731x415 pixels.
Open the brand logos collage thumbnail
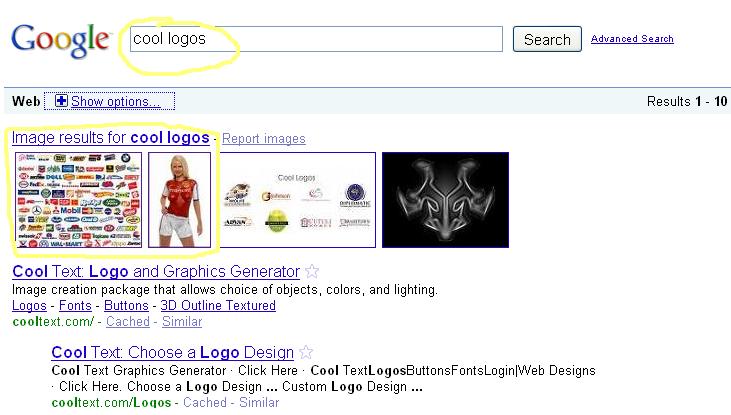point(78,200)
